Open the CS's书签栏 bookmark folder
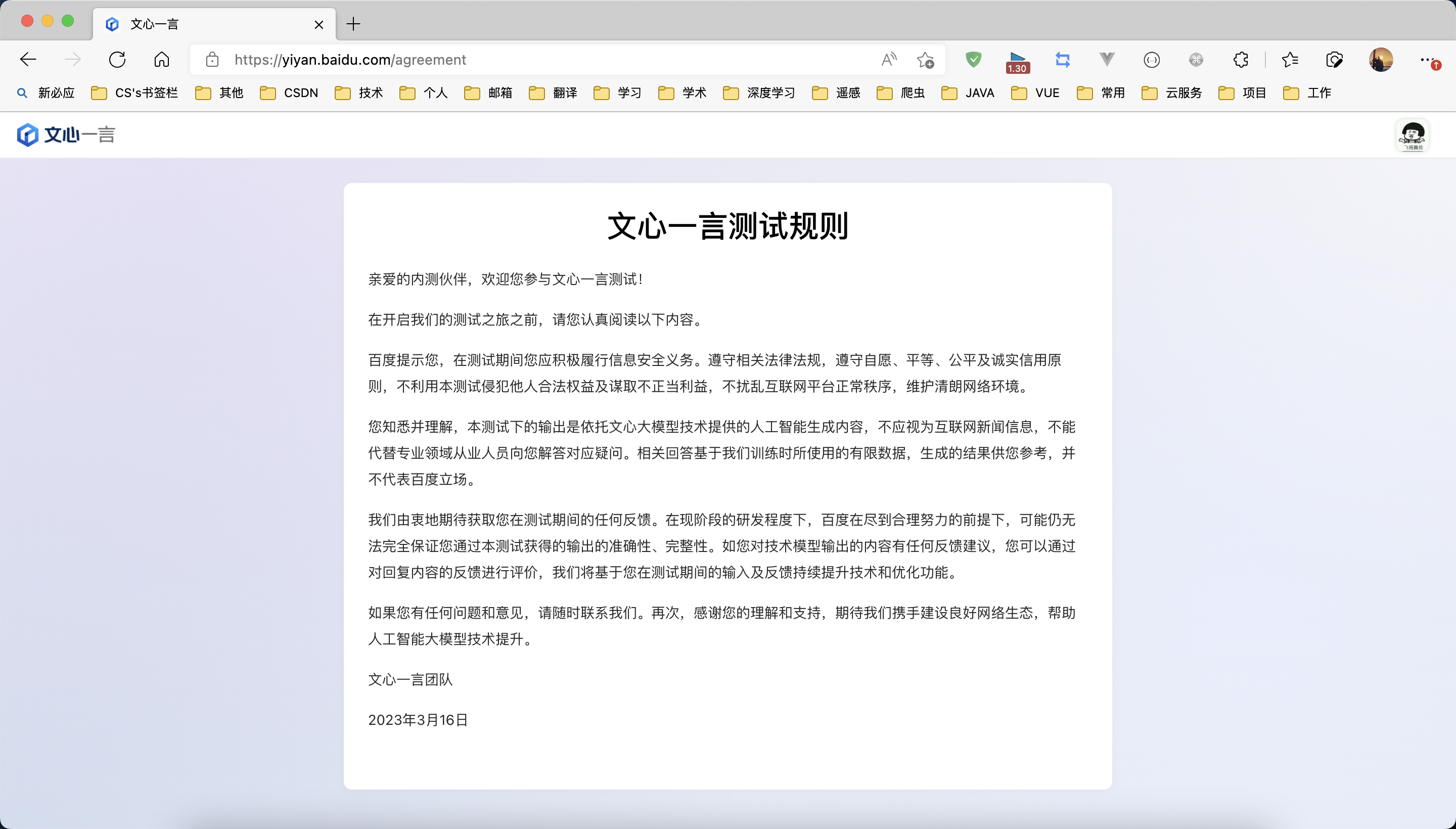Image resolution: width=1456 pixels, height=829 pixels. [134, 93]
